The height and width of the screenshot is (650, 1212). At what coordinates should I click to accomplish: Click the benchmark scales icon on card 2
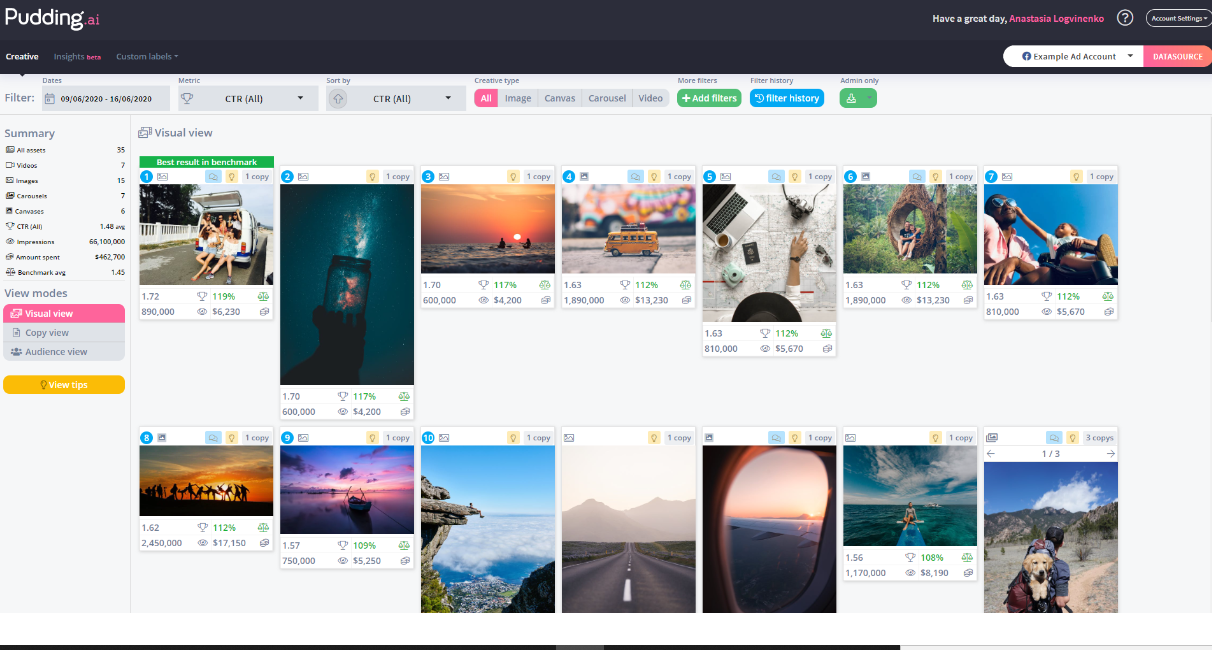click(x=404, y=396)
